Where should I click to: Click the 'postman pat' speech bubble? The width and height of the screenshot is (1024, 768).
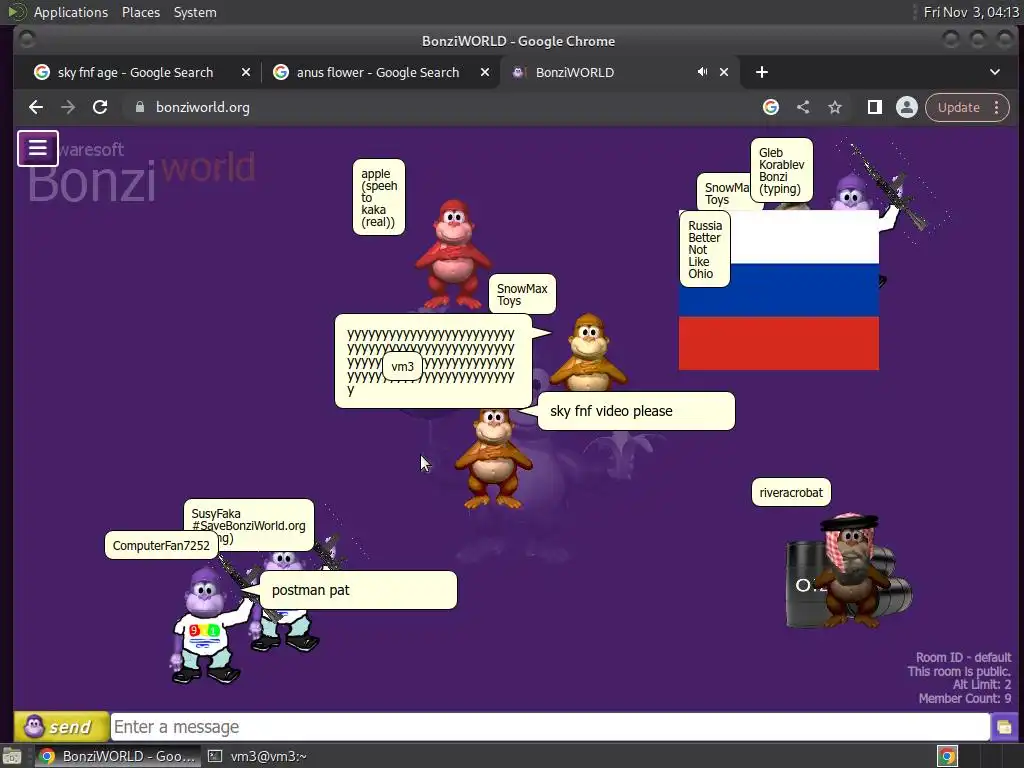(x=359, y=590)
